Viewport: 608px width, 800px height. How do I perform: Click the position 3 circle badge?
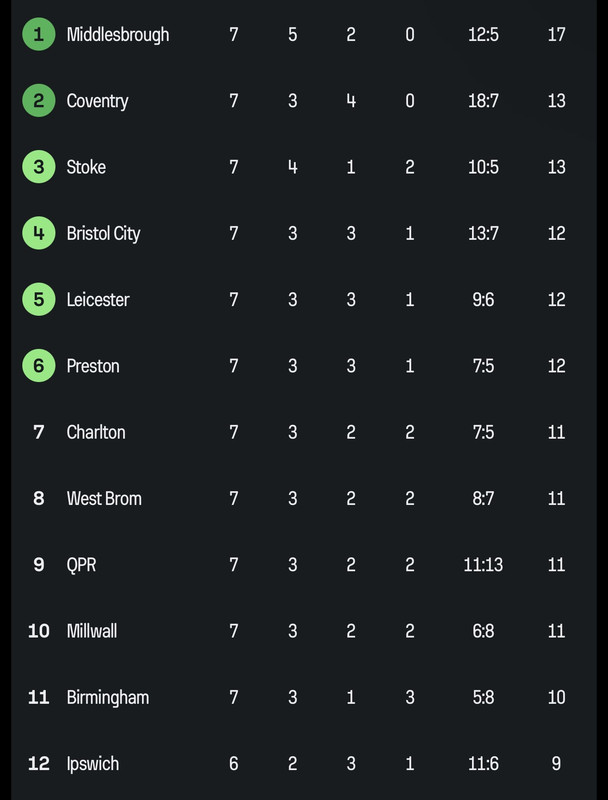pyautogui.click(x=39, y=167)
